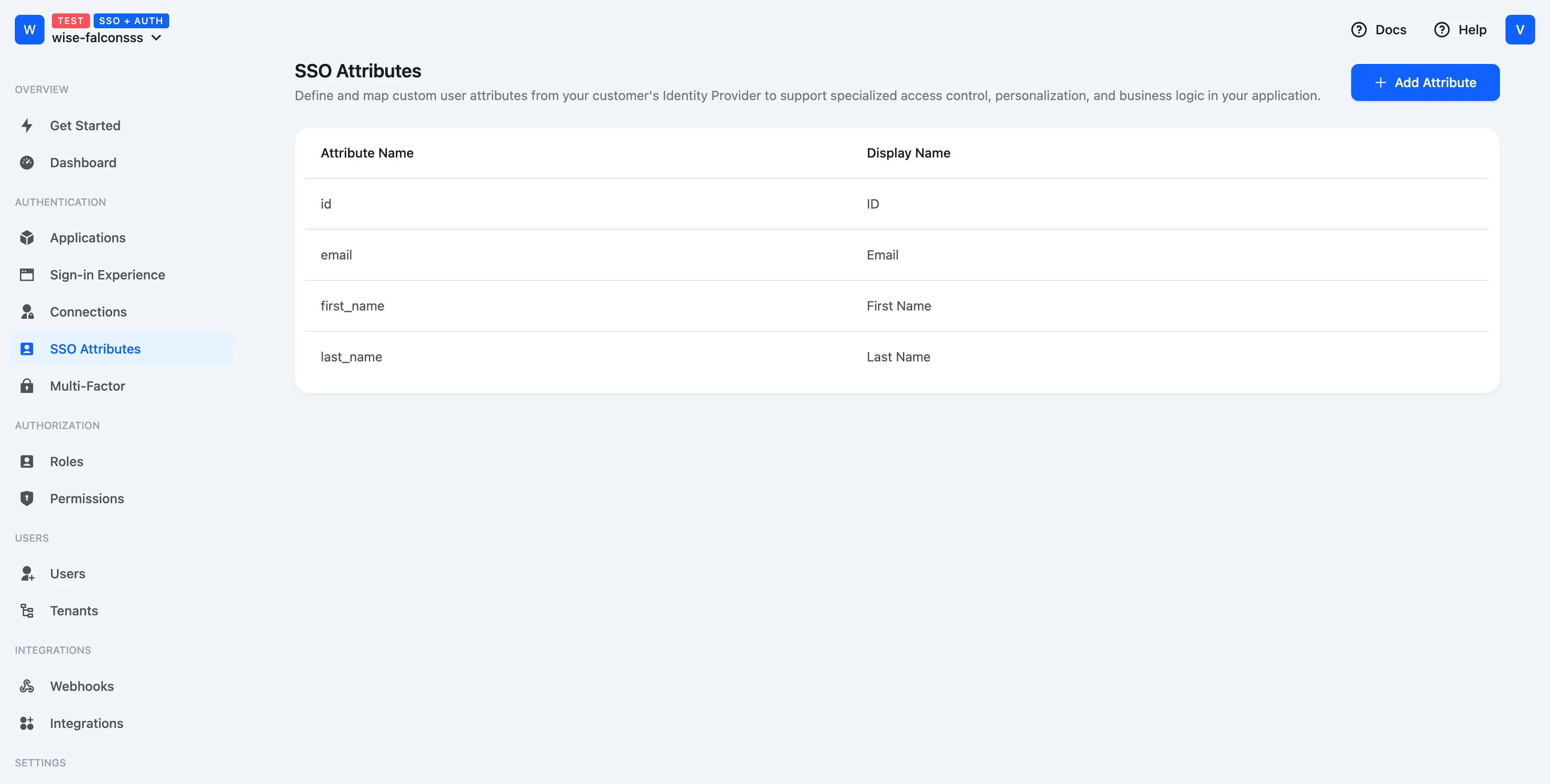1550x784 pixels.
Task: Open the V account avatar menu
Action: click(x=1520, y=30)
